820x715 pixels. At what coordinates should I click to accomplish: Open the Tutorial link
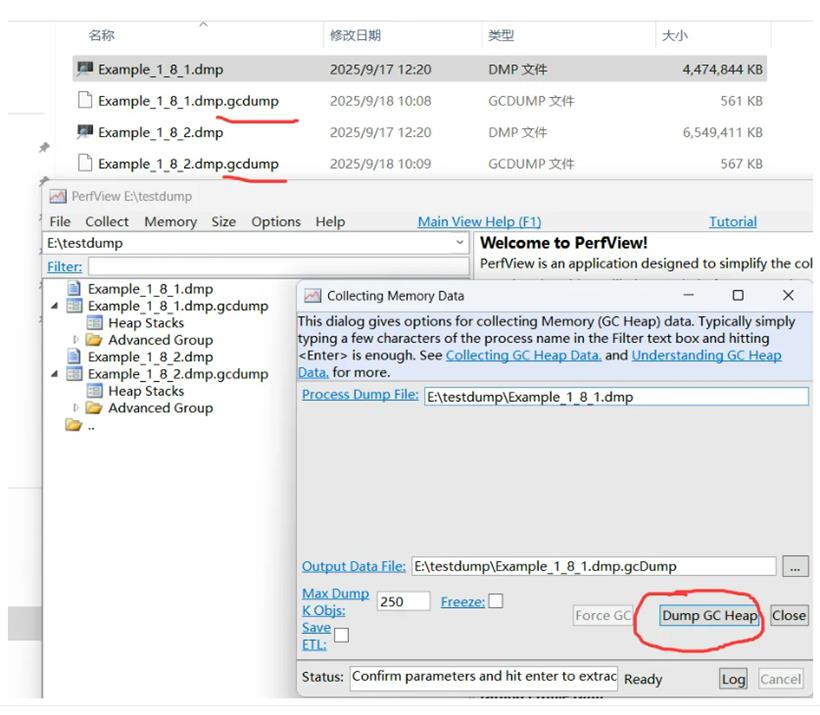[x=733, y=222]
